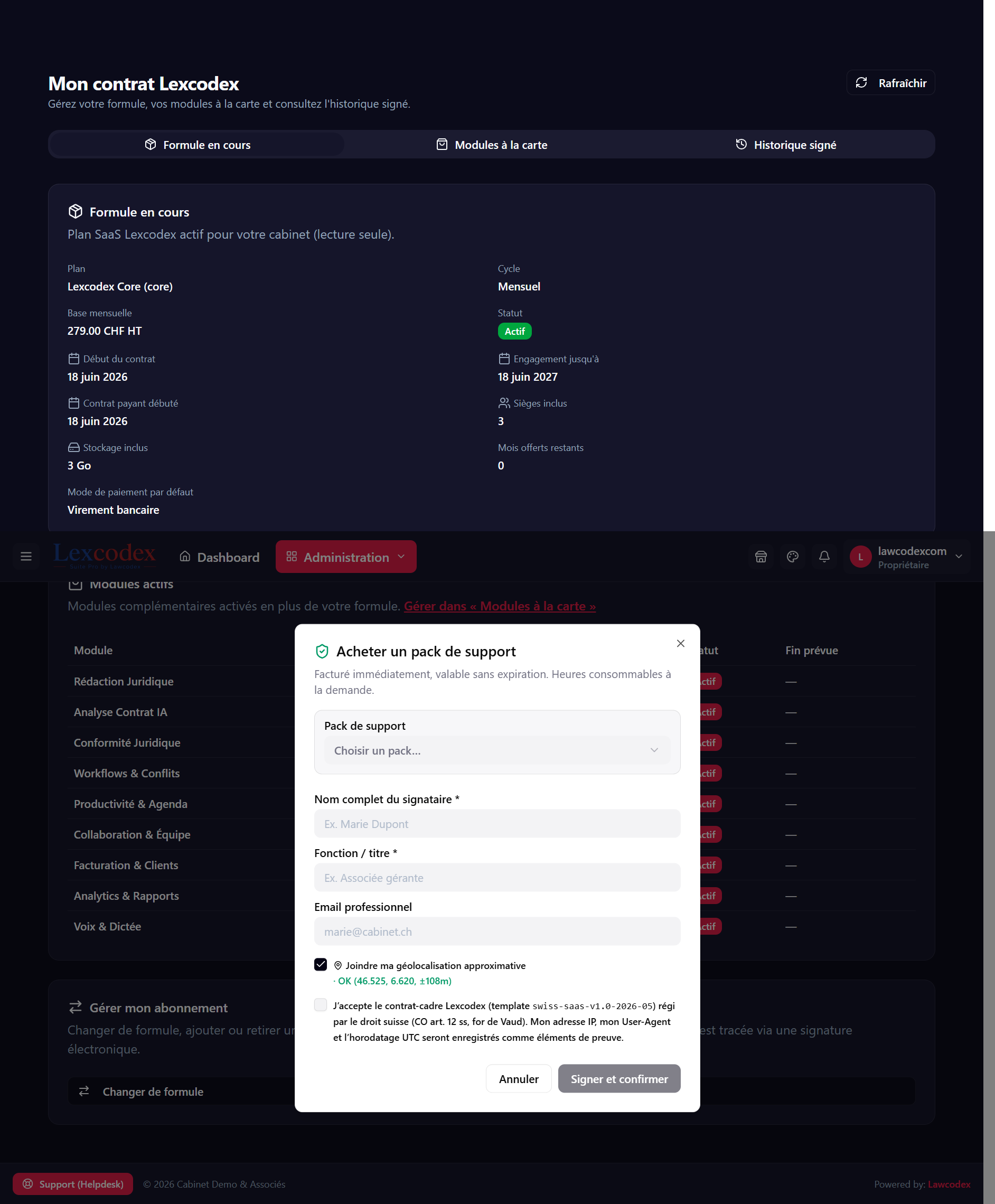Close the support pack dialog
This screenshot has height=1204, width=995.
[x=680, y=643]
